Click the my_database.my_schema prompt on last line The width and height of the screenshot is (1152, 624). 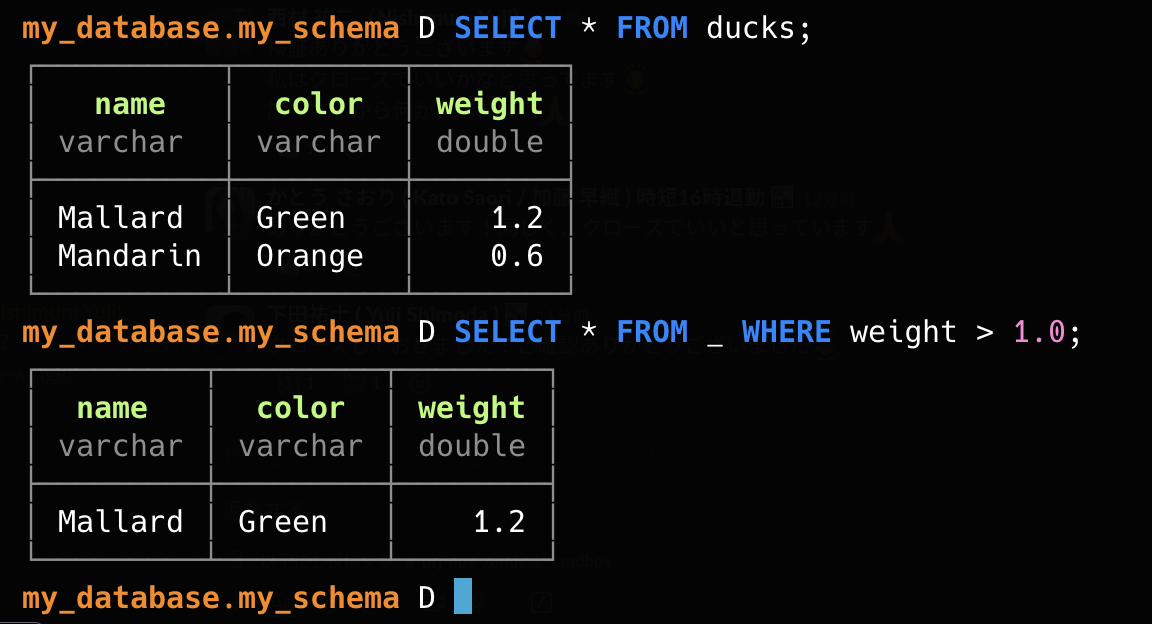(210, 598)
